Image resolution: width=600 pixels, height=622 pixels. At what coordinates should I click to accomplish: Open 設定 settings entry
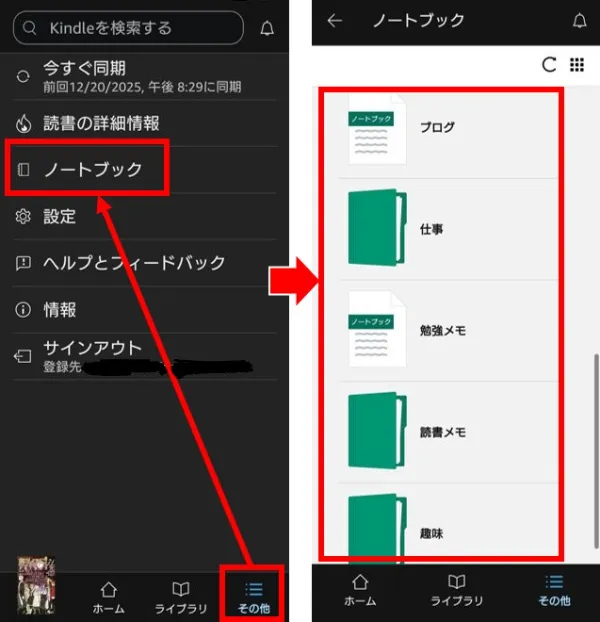[59, 216]
